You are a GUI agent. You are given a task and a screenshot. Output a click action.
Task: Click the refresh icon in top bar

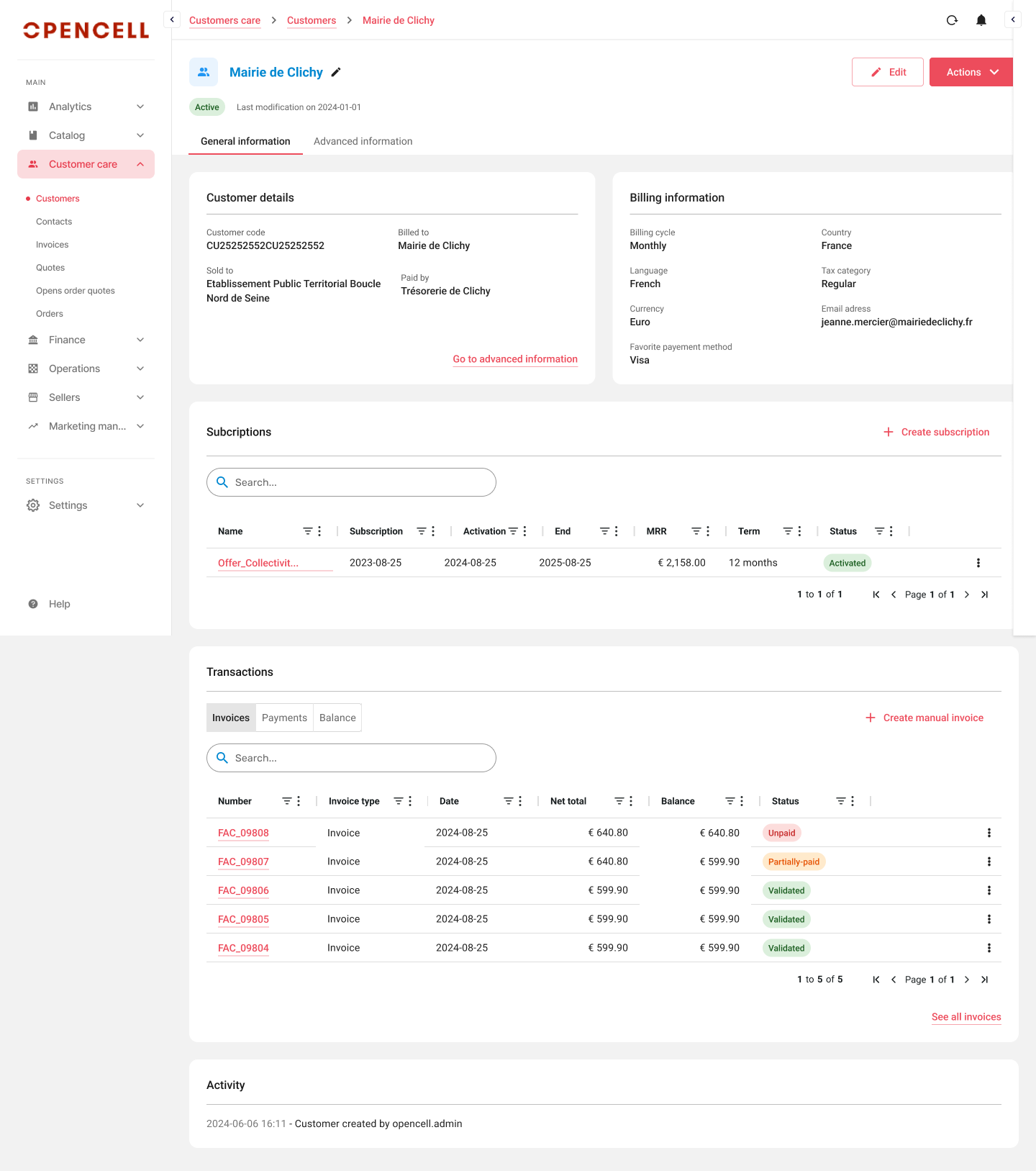(x=952, y=20)
